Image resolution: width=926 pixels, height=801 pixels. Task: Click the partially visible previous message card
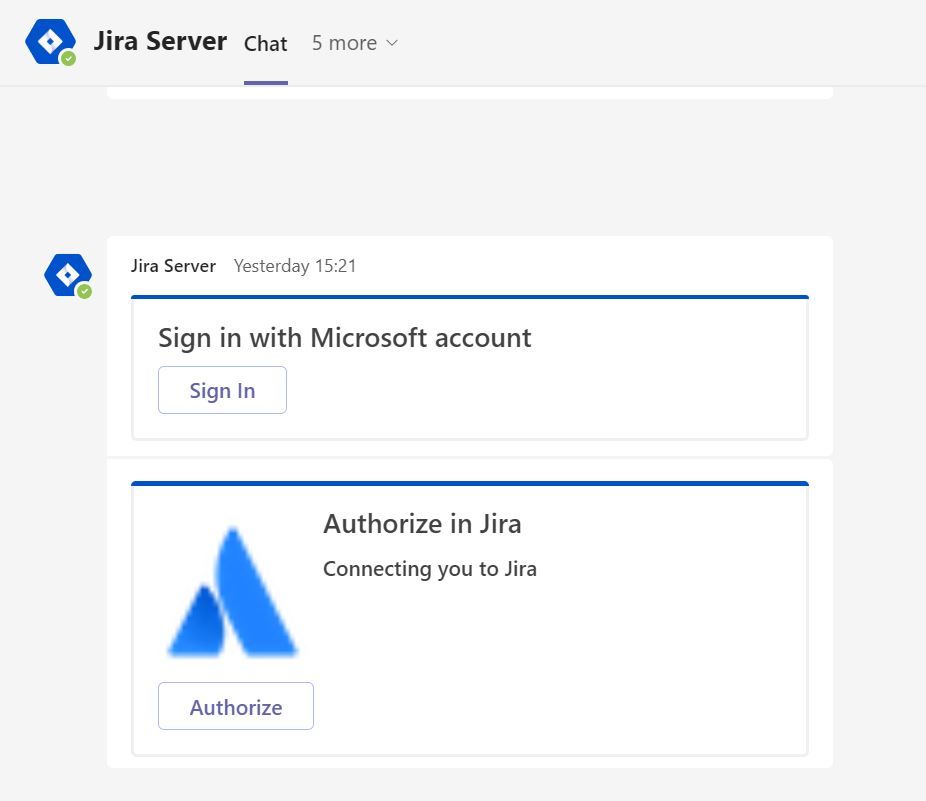click(x=470, y=93)
